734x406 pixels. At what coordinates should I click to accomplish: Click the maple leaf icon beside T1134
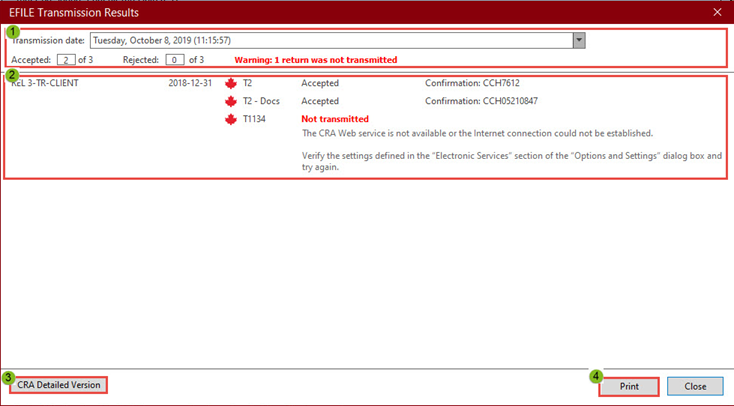[231, 119]
